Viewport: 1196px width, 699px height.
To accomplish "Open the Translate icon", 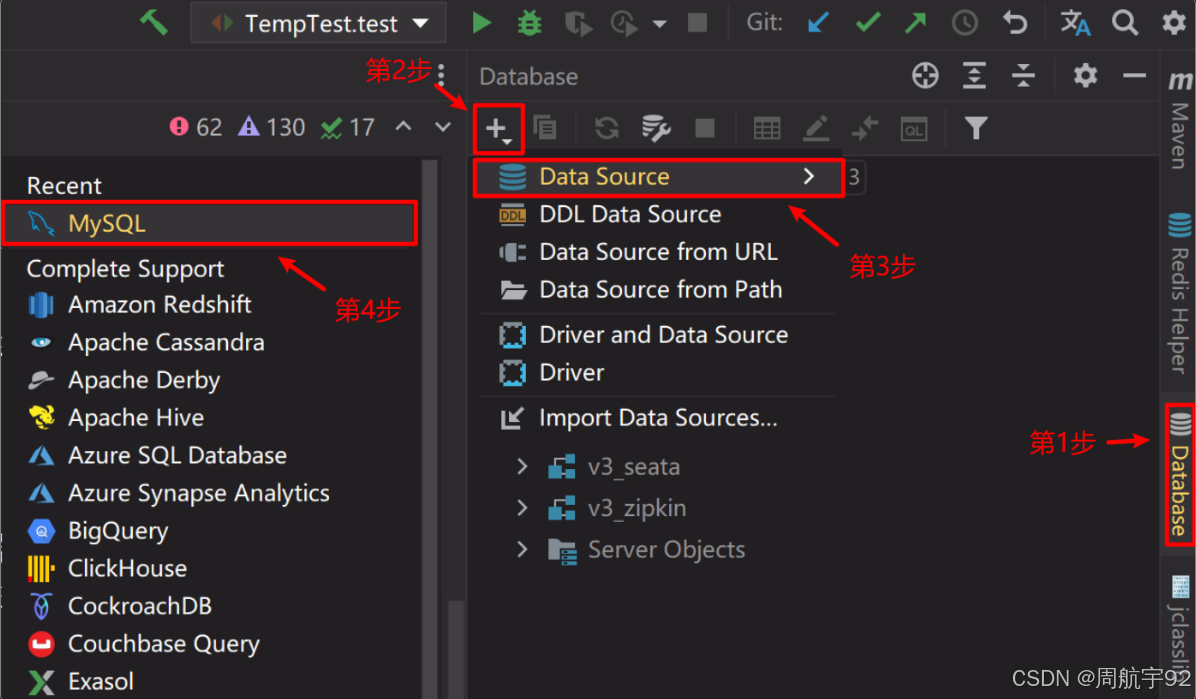I will point(1075,23).
